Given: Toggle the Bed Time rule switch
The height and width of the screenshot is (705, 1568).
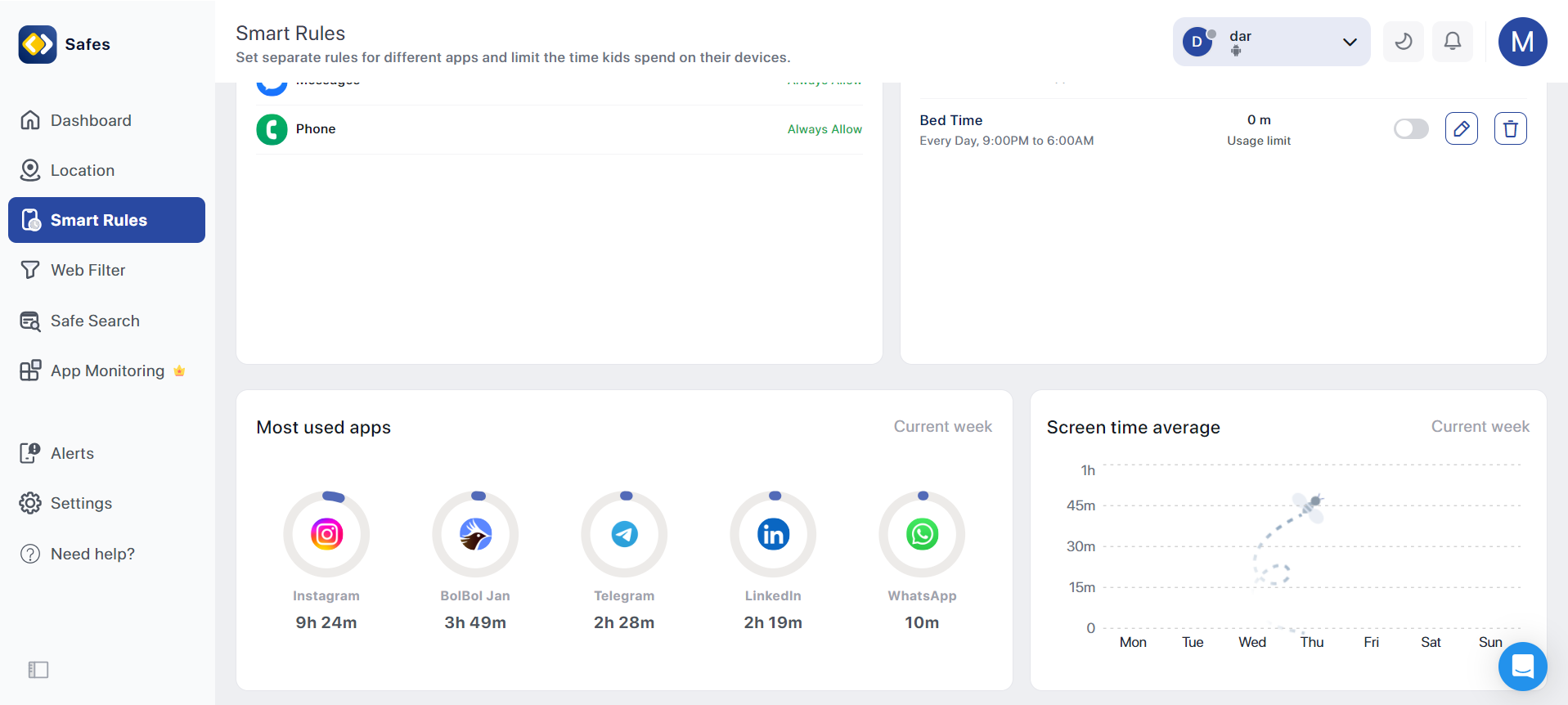Looking at the screenshot, I should (1411, 128).
